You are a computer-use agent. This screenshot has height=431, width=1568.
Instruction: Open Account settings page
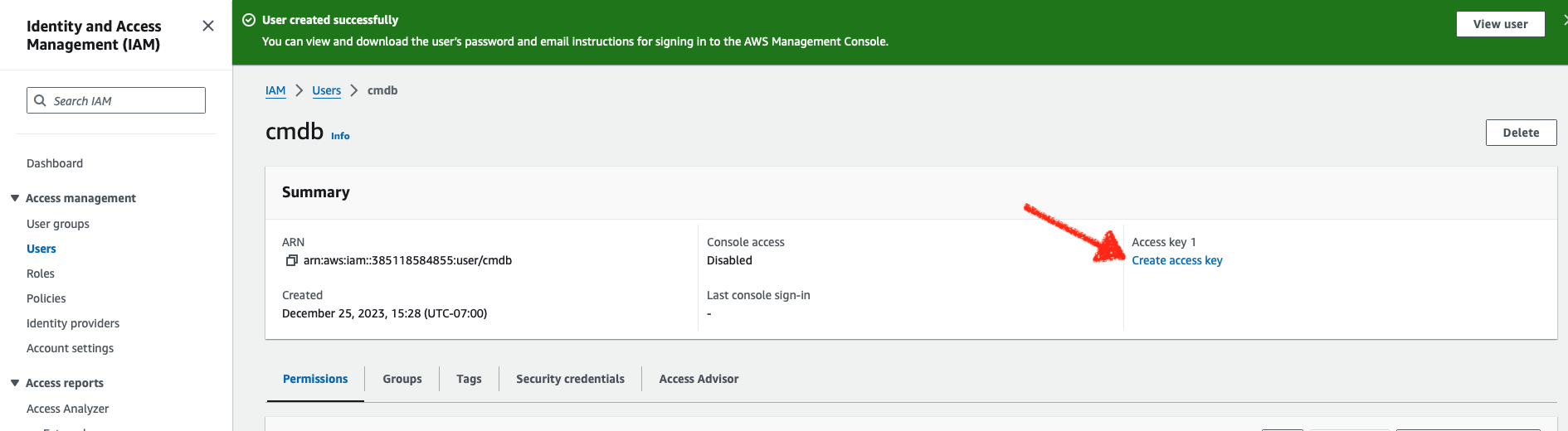[71, 348]
